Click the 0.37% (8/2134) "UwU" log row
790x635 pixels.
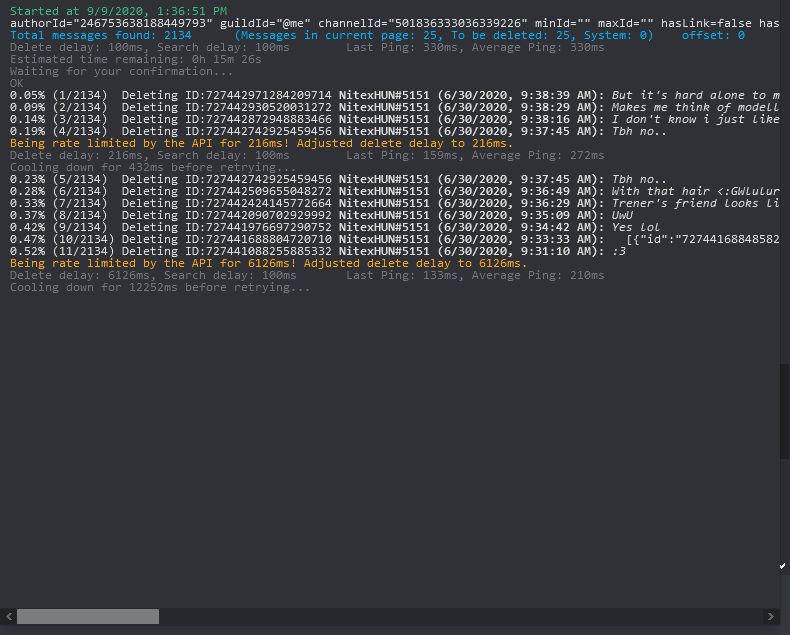[321, 215]
